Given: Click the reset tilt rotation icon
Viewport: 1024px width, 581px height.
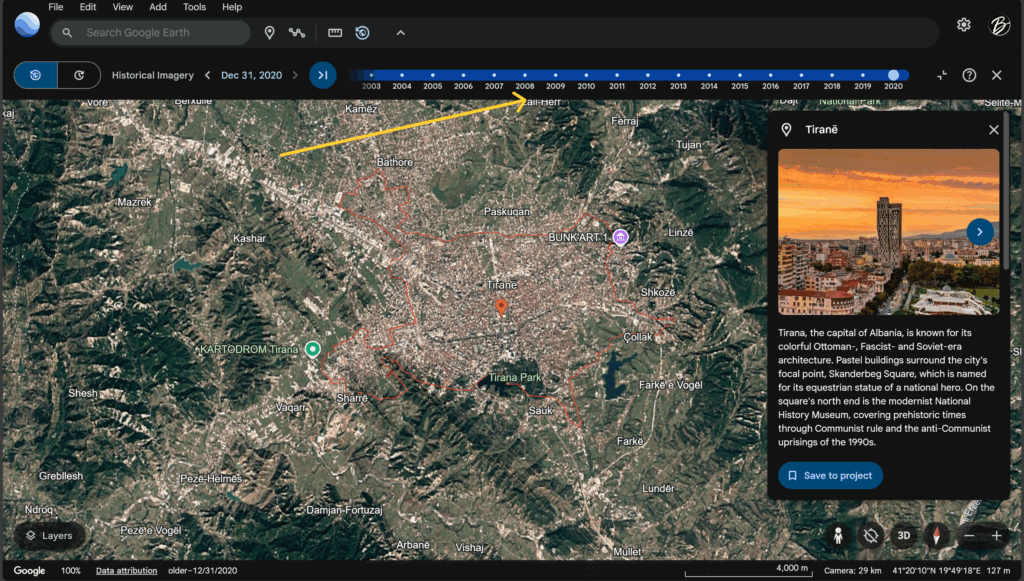Looking at the screenshot, I should point(871,536).
